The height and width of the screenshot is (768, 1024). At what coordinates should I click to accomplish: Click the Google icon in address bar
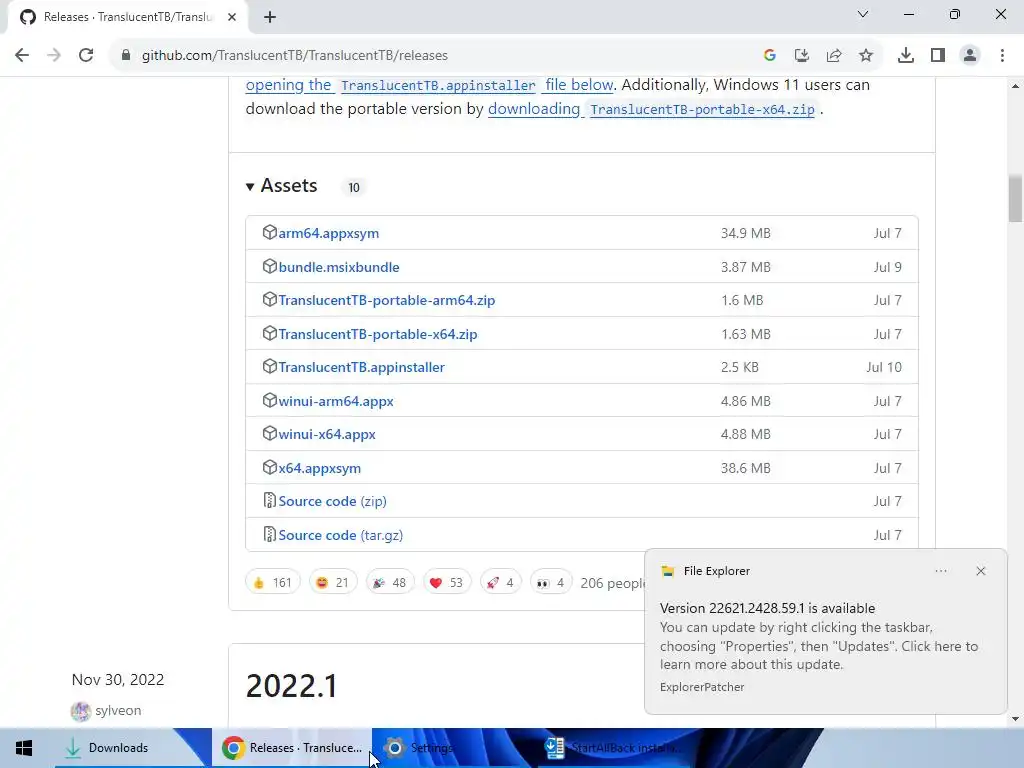(770, 56)
